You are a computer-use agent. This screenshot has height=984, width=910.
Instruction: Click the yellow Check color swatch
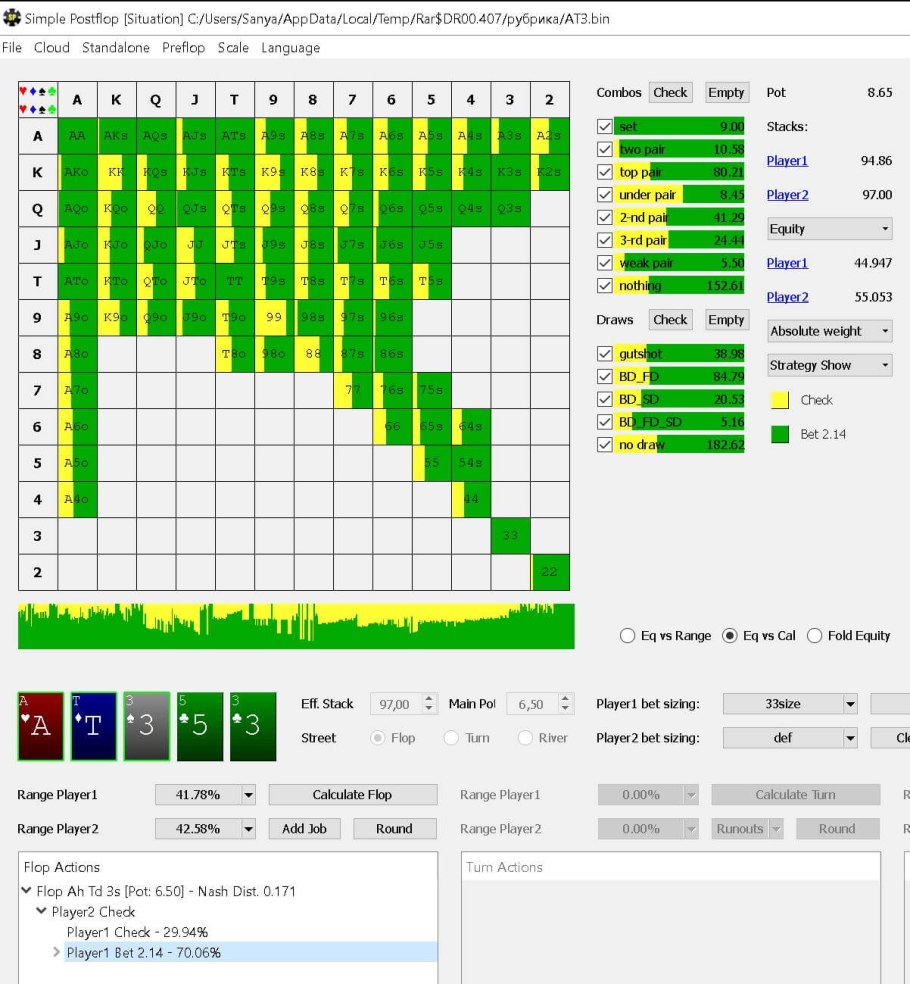tap(780, 400)
